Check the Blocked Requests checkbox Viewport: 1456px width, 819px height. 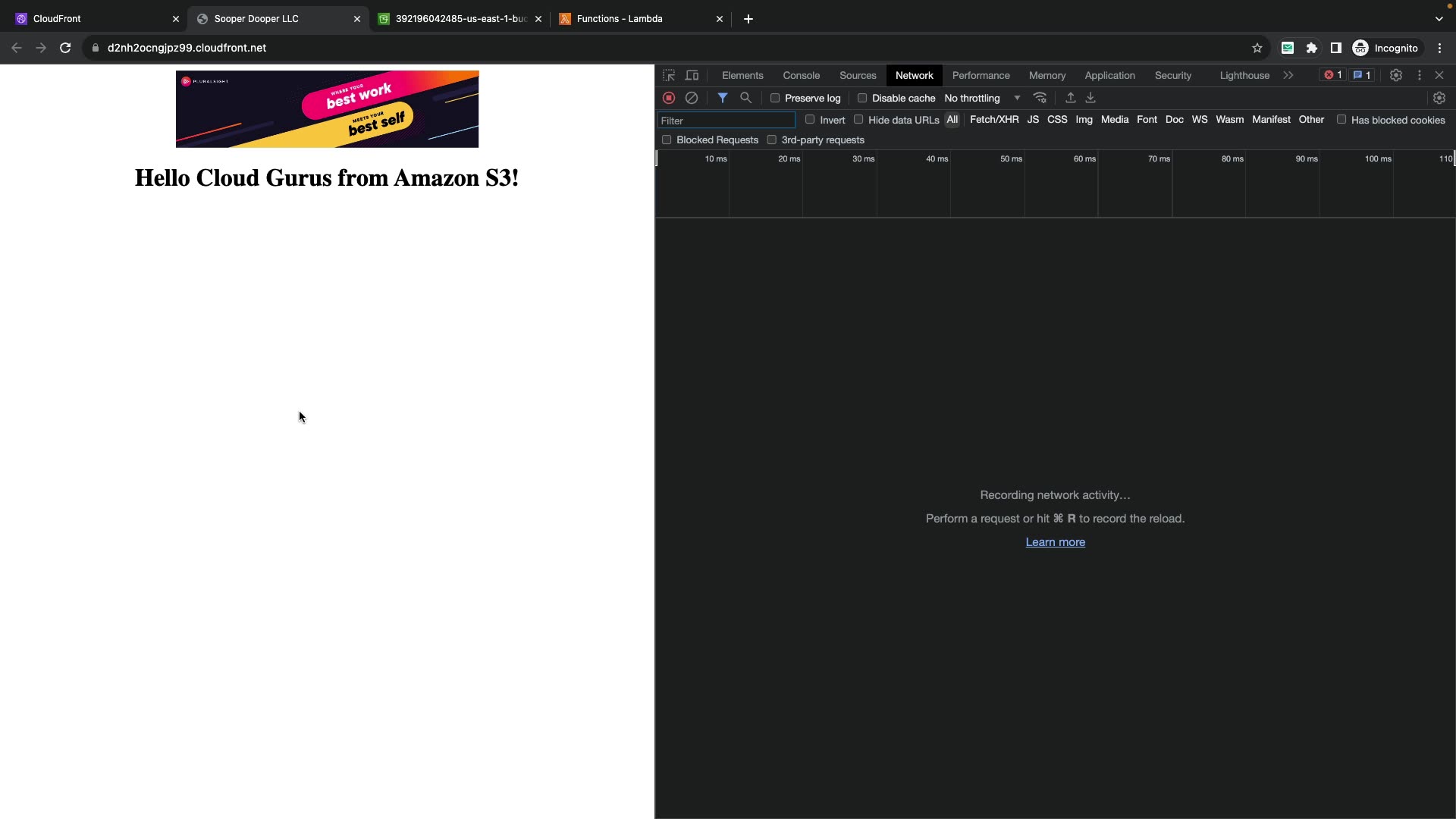[667, 140]
